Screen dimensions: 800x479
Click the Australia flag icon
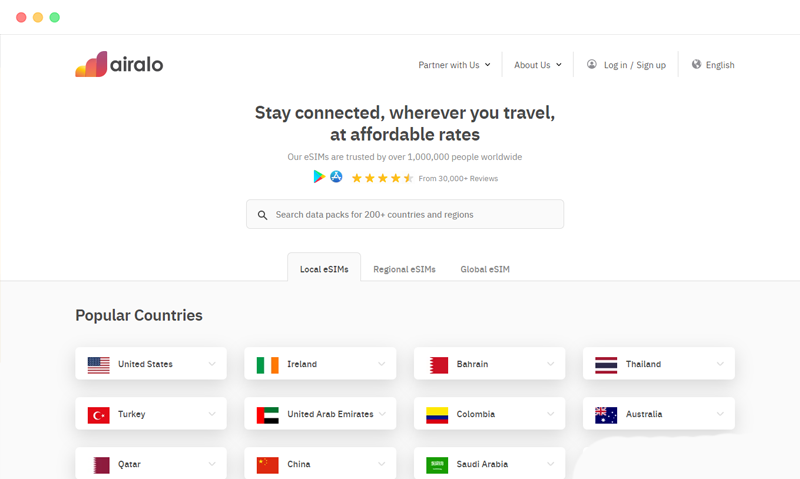pos(606,414)
